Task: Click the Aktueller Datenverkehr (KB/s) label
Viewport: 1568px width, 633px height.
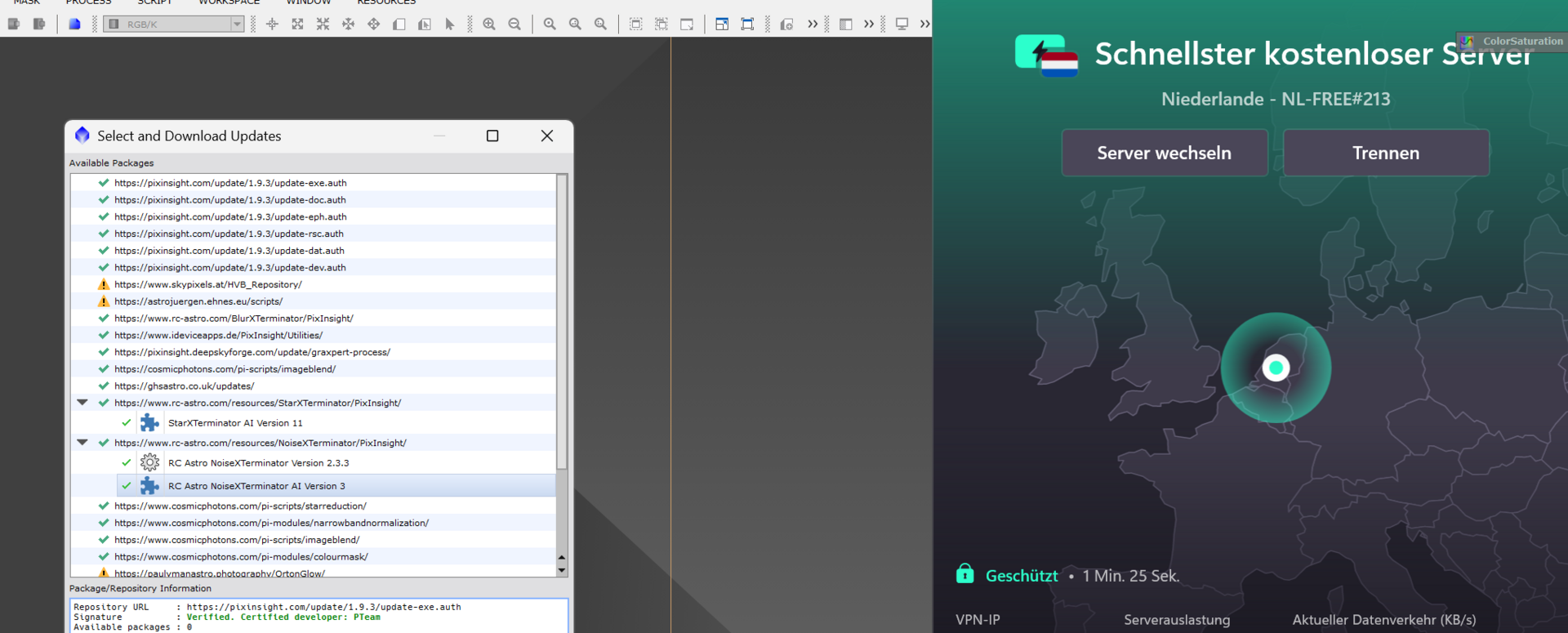Action: click(1384, 620)
